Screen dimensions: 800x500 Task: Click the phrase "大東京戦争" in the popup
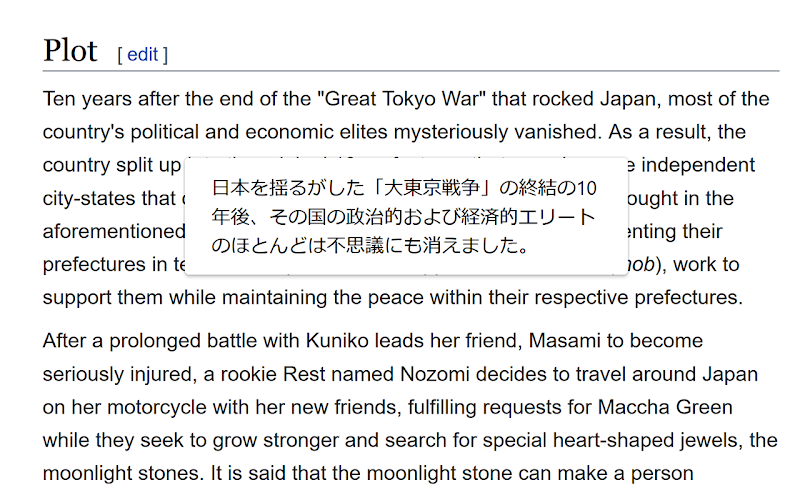click(x=432, y=188)
